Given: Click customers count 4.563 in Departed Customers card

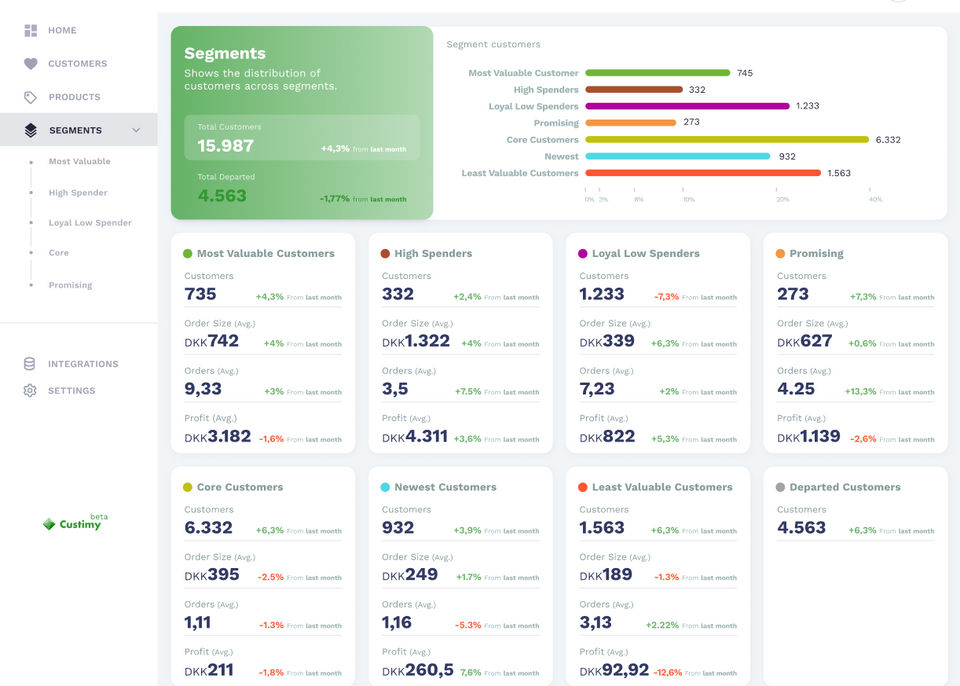Looking at the screenshot, I should click(801, 527).
